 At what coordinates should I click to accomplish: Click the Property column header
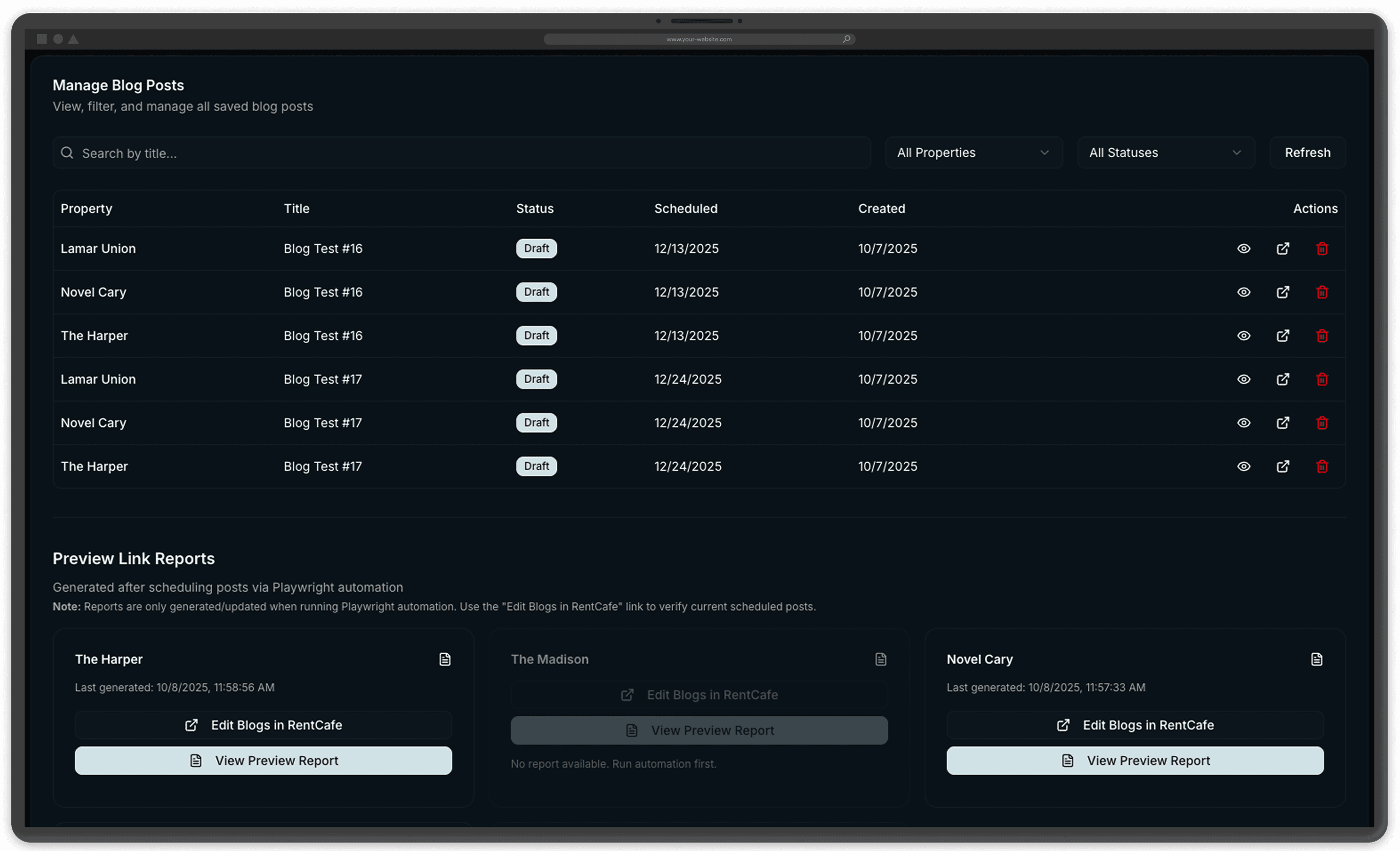click(86, 209)
